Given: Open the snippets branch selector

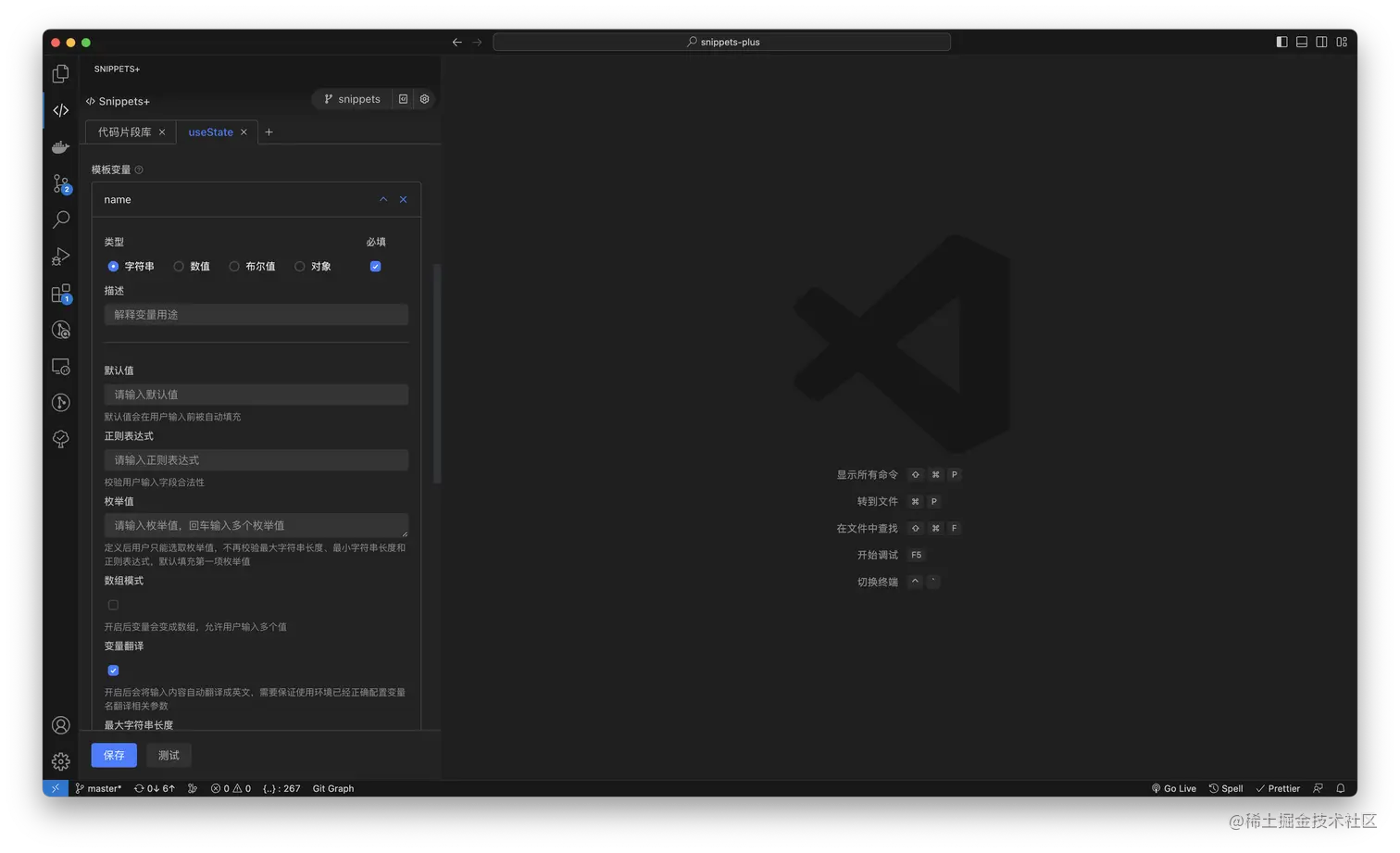Looking at the screenshot, I should click(352, 99).
